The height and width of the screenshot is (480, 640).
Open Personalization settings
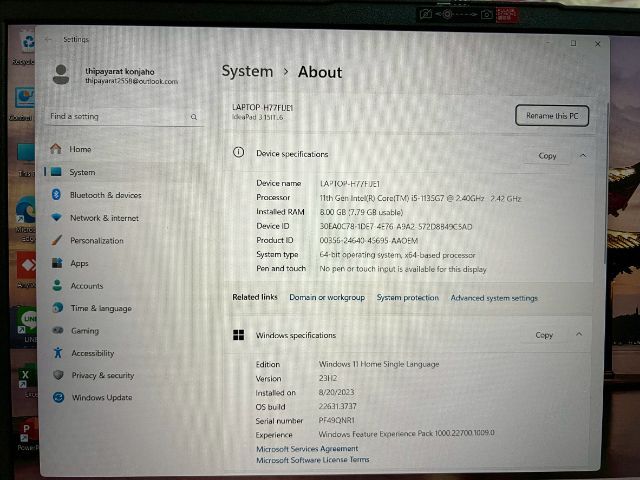coord(97,241)
